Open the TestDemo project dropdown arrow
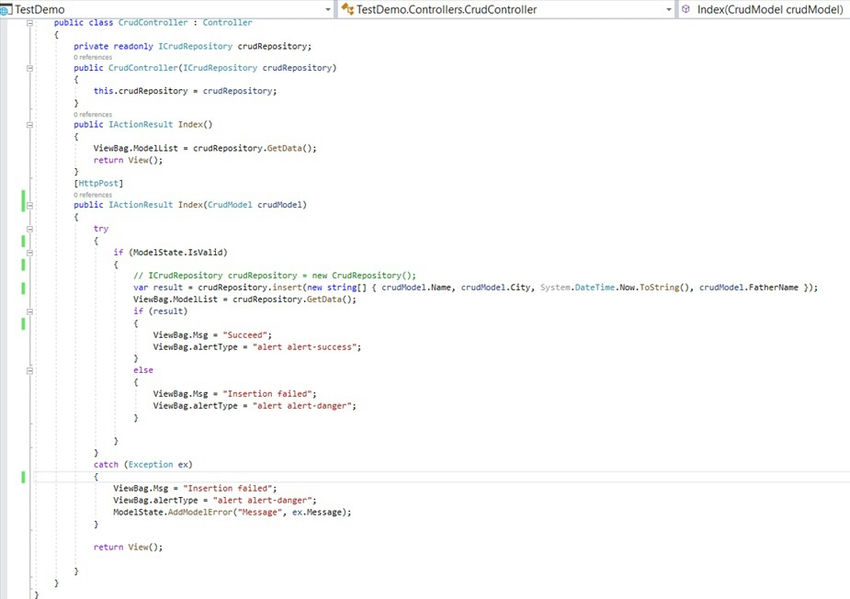The width and height of the screenshot is (850, 599). 328,10
